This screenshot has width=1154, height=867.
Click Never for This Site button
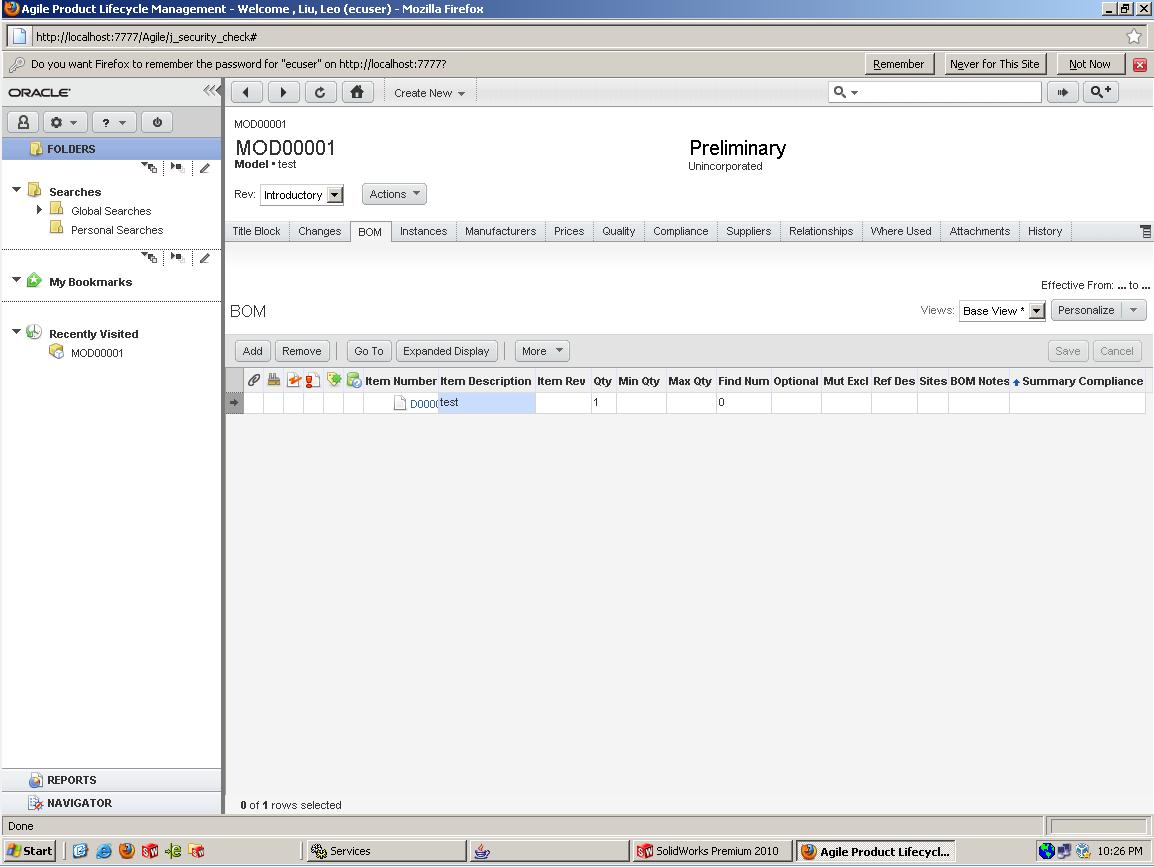[x=994, y=64]
